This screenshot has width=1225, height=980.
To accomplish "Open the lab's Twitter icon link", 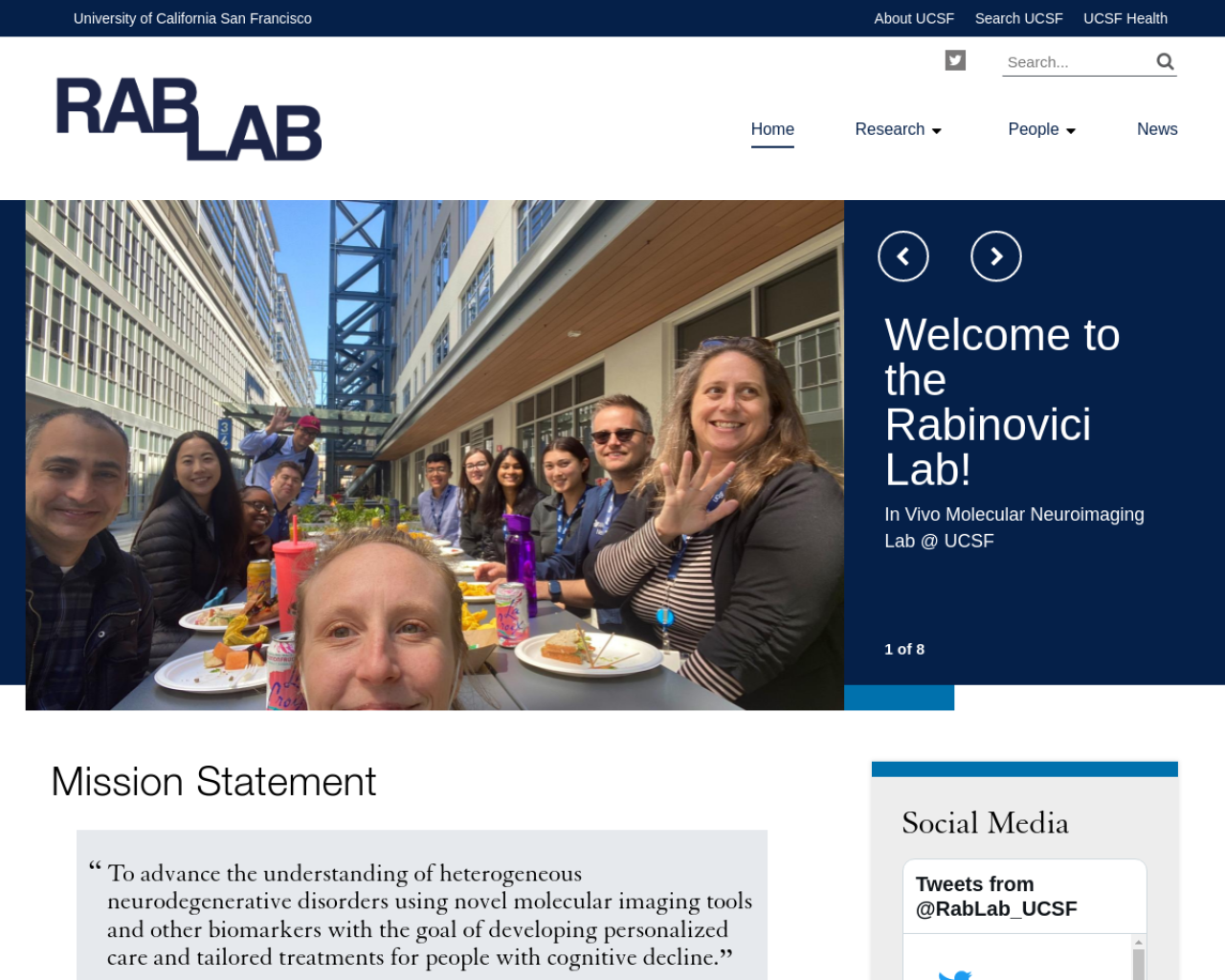I will point(955,60).
